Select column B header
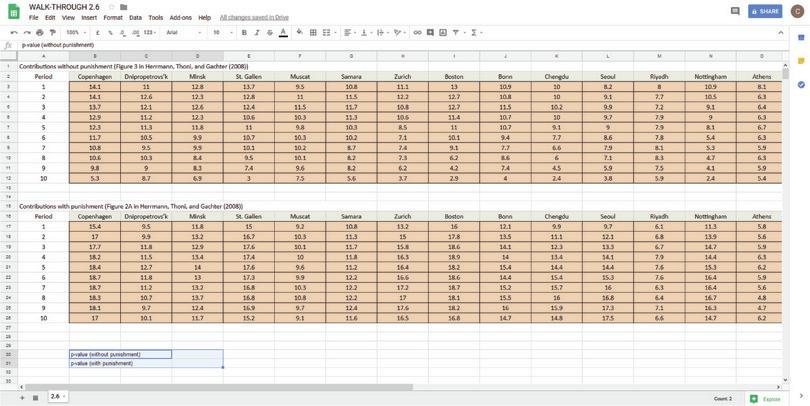Image resolution: width=810 pixels, height=406 pixels. coord(95,56)
